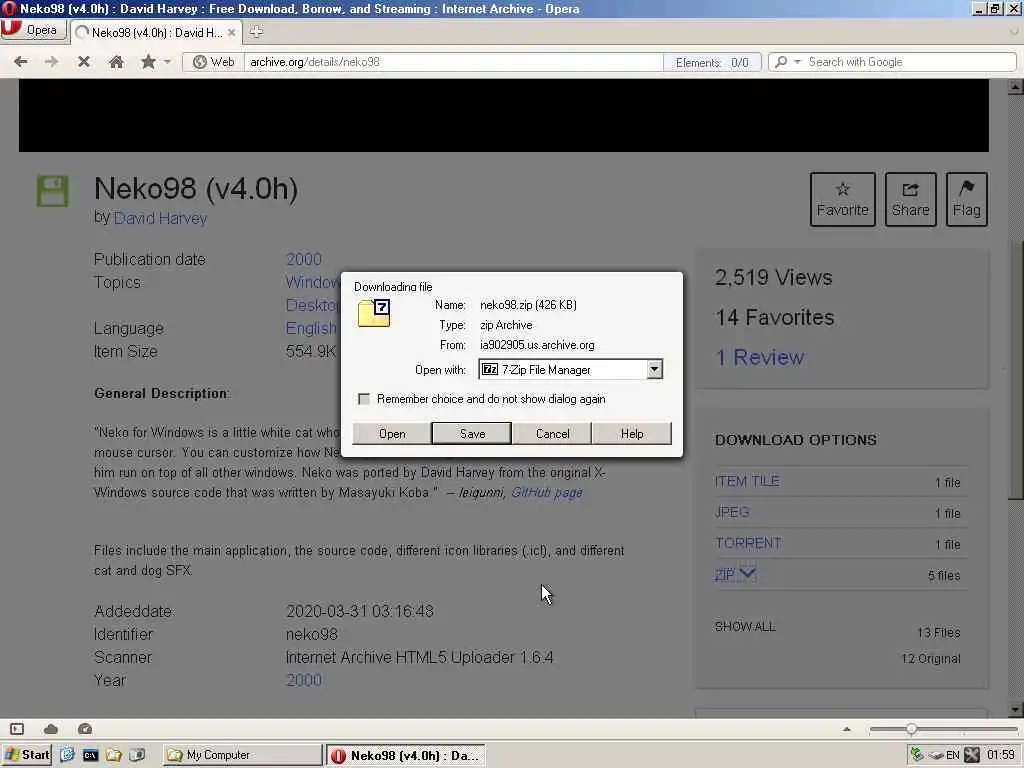Go forward with the forward arrow
The height and width of the screenshot is (768, 1024).
point(52,61)
